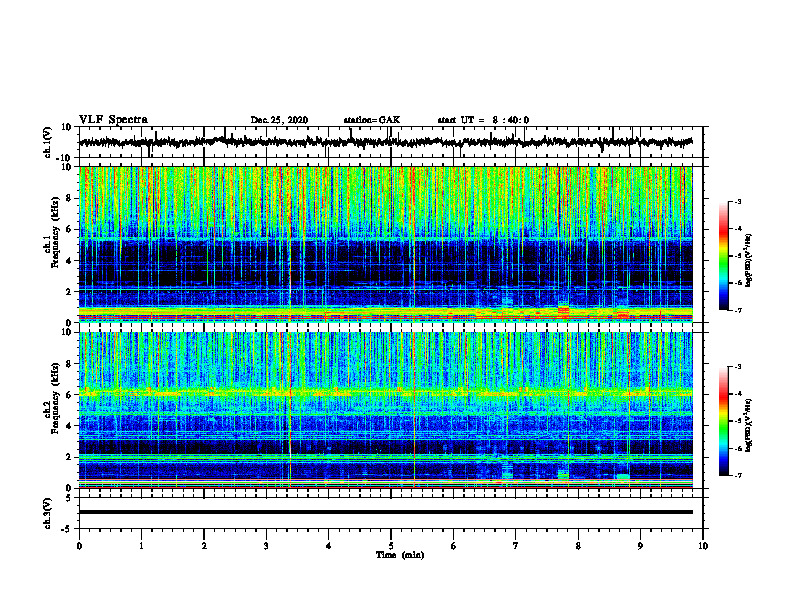
Task: Click the "ch.3(V)" axis label
Action: pos(48,514)
